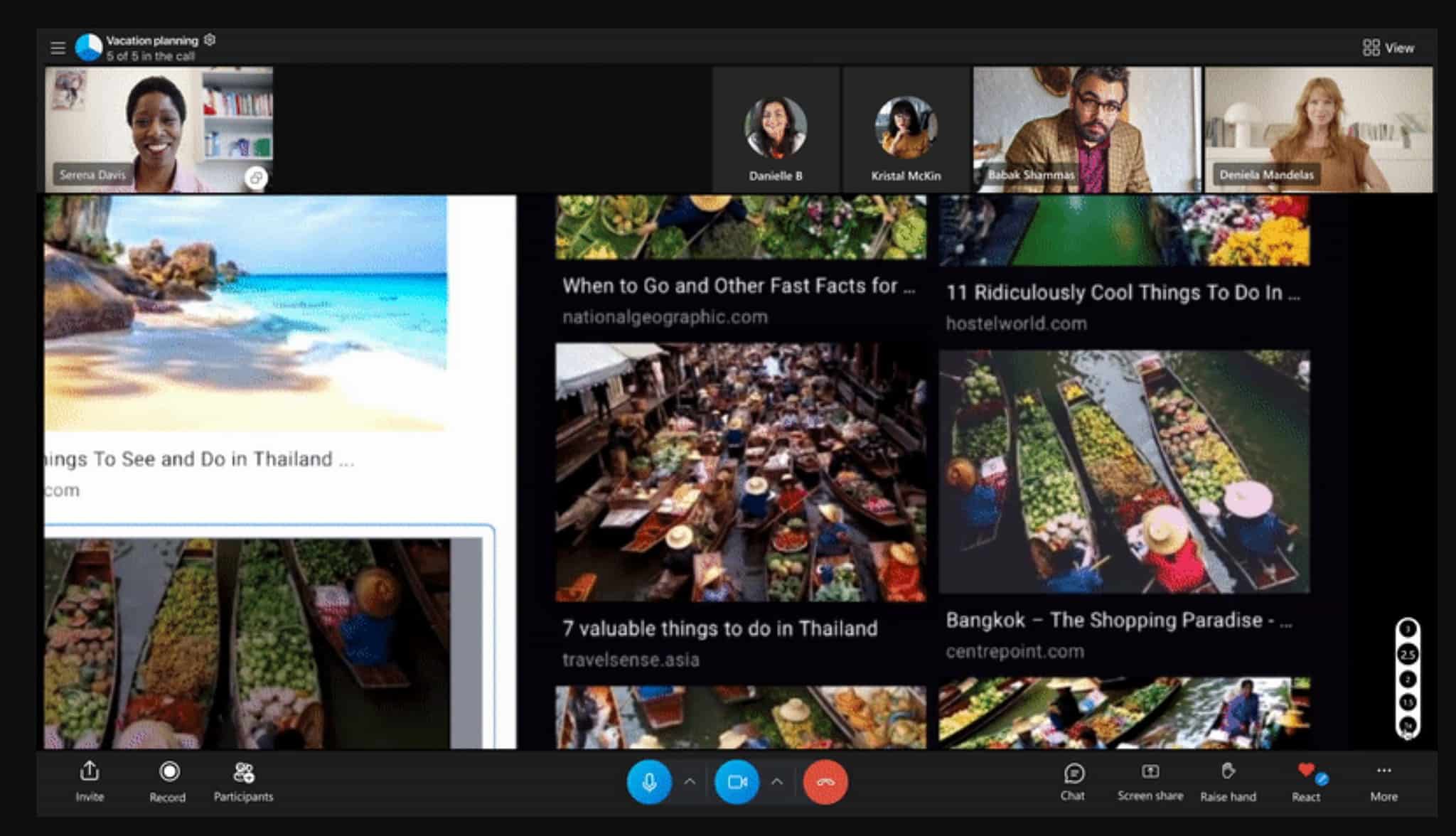Screen dimensions: 1456x836
Task: Click the hostelworld.com link in shared results
Action: pos(1015,323)
